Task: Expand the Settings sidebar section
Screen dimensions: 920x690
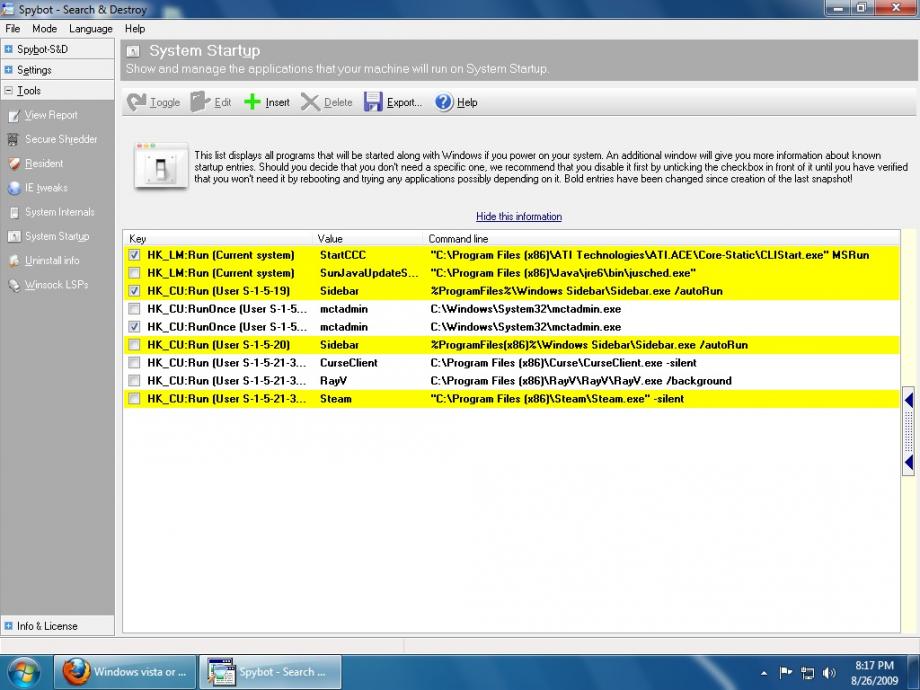Action: click(x=8, y=70)
